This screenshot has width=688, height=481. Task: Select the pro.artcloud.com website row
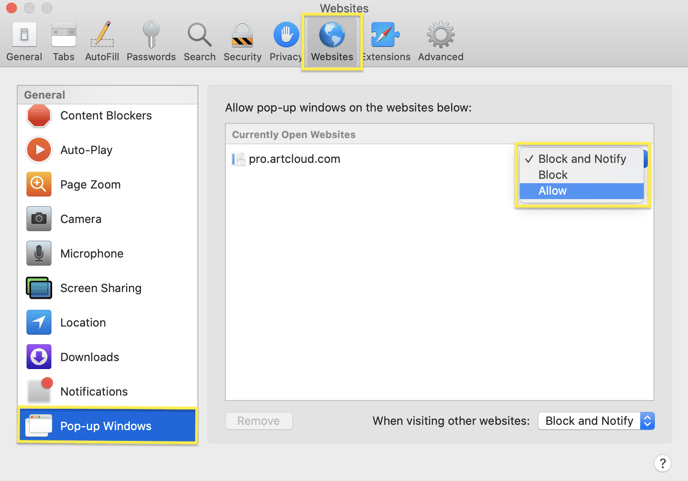click(x=371, y=159)
